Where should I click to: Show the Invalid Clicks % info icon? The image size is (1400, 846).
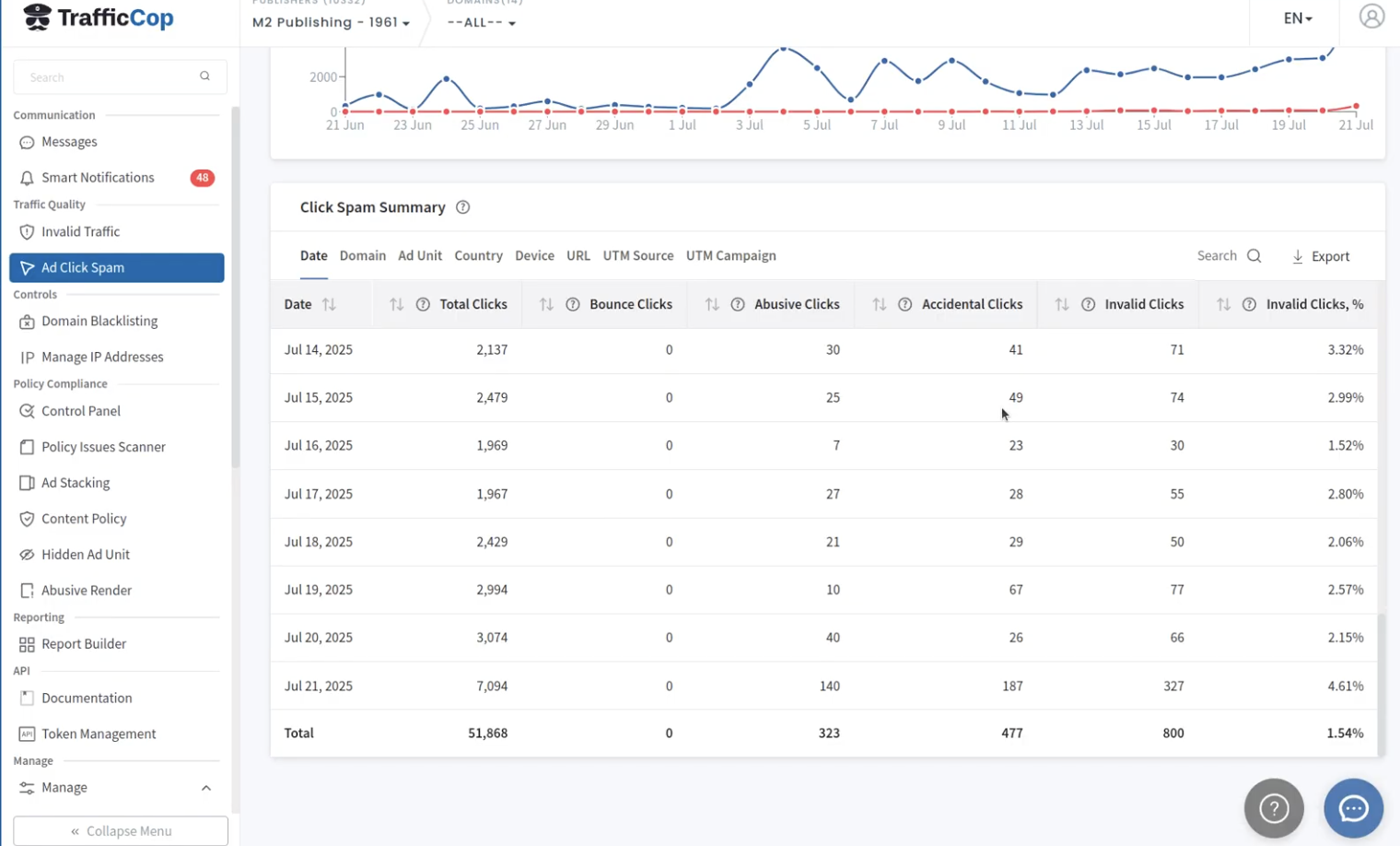(1249, 304)
